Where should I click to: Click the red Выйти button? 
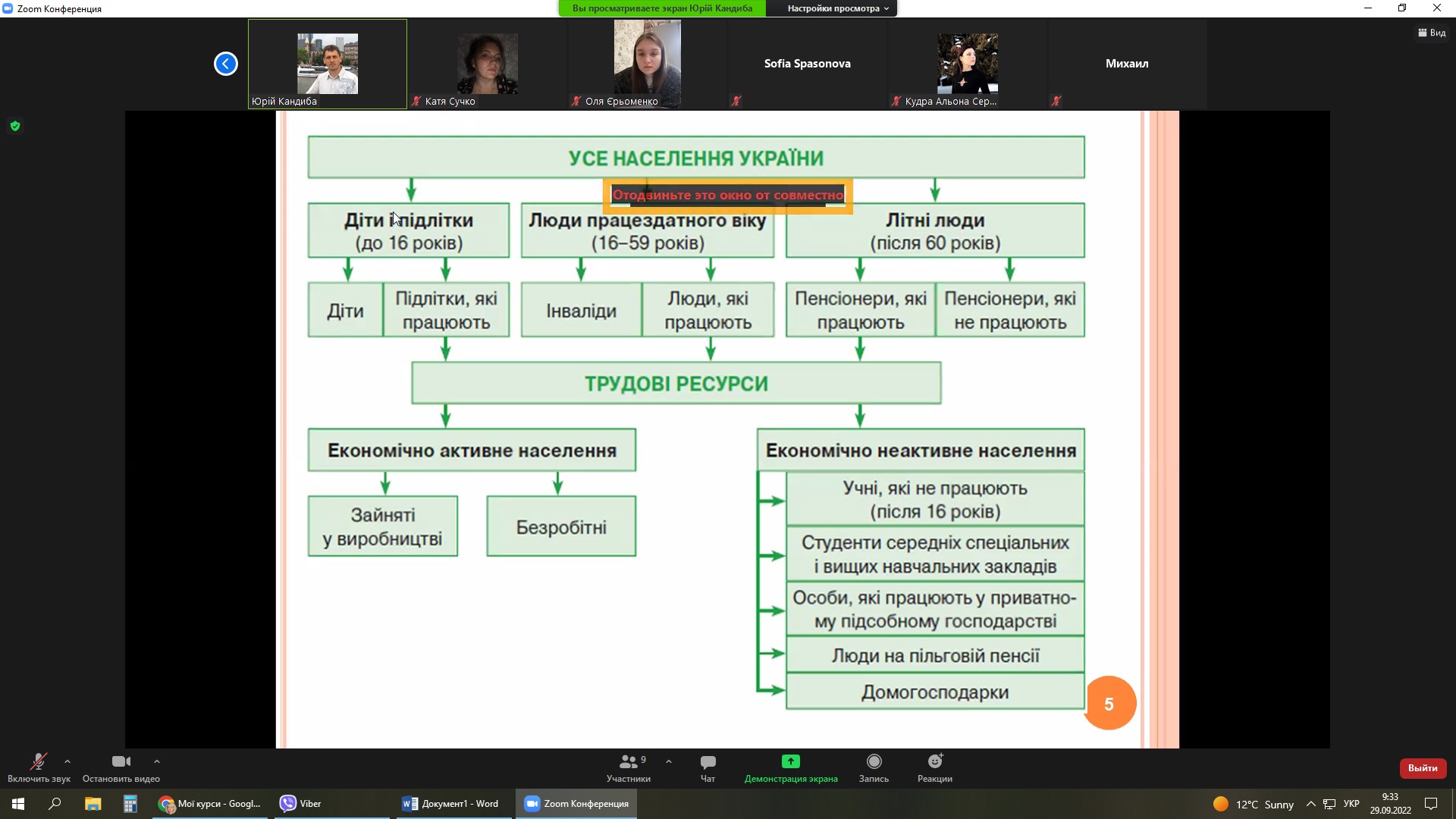tap(1422, 768)
